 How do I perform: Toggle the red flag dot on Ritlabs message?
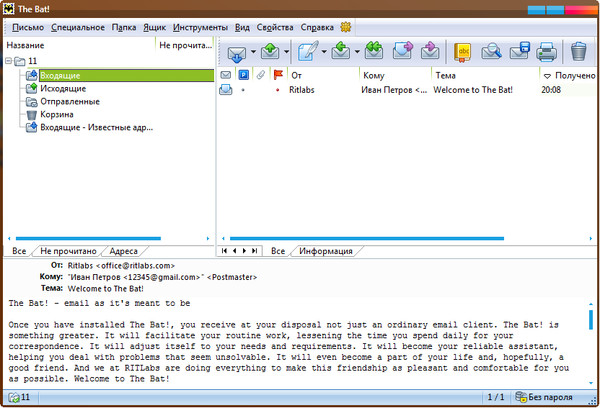tap(278, 90)
